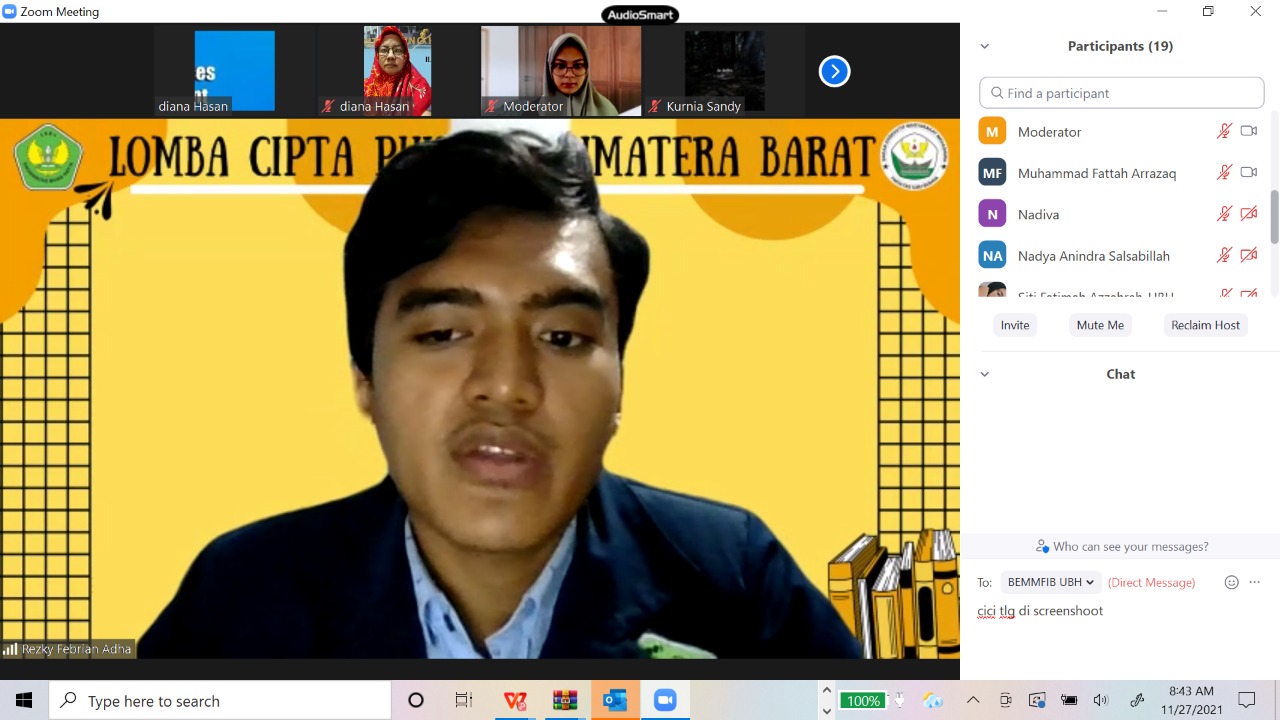Screen dimensions: 1280x720
Task: Click the Task View taskbar icon
Action: (464, 701)
